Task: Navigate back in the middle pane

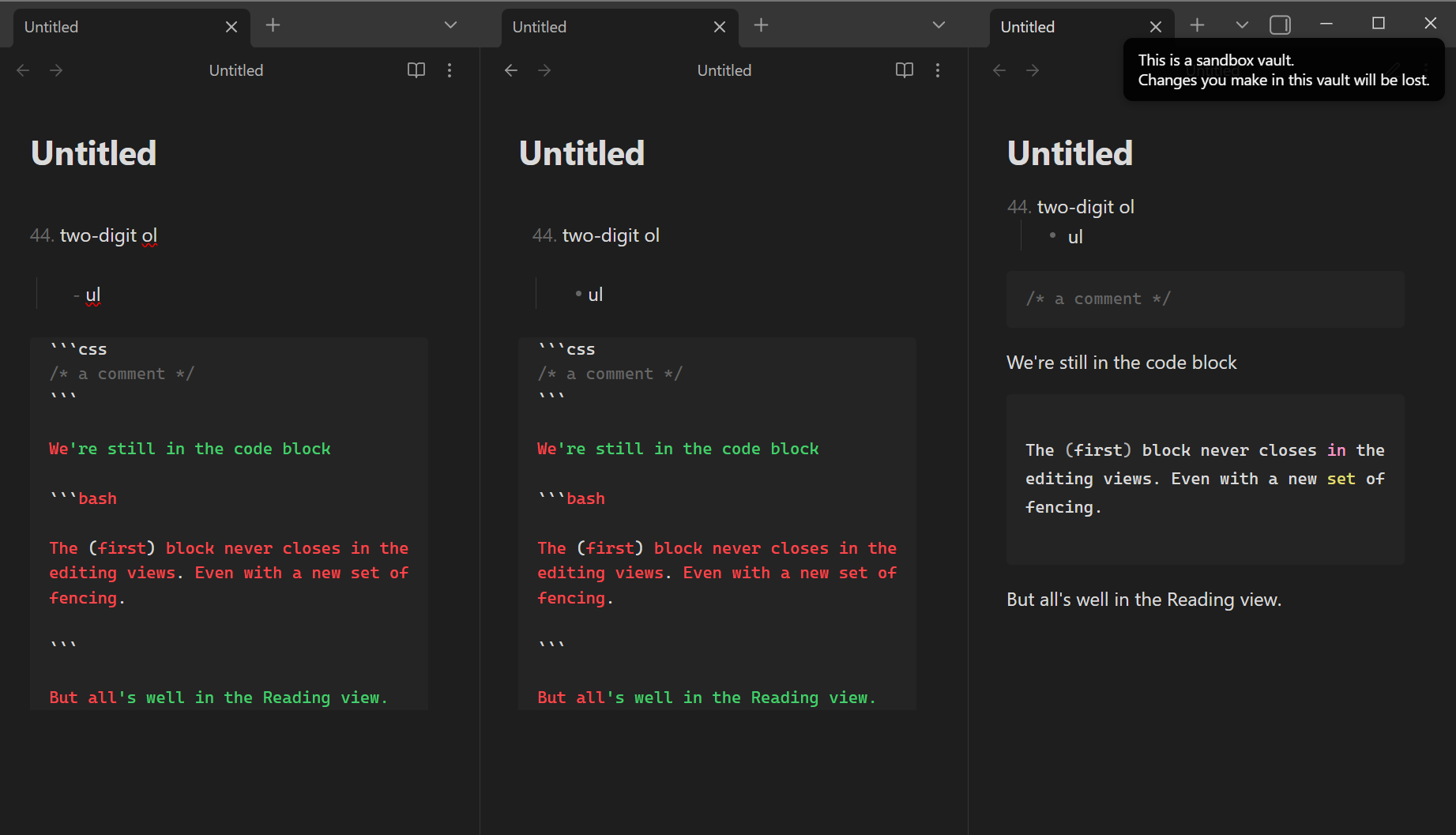Action: point(511,70)
